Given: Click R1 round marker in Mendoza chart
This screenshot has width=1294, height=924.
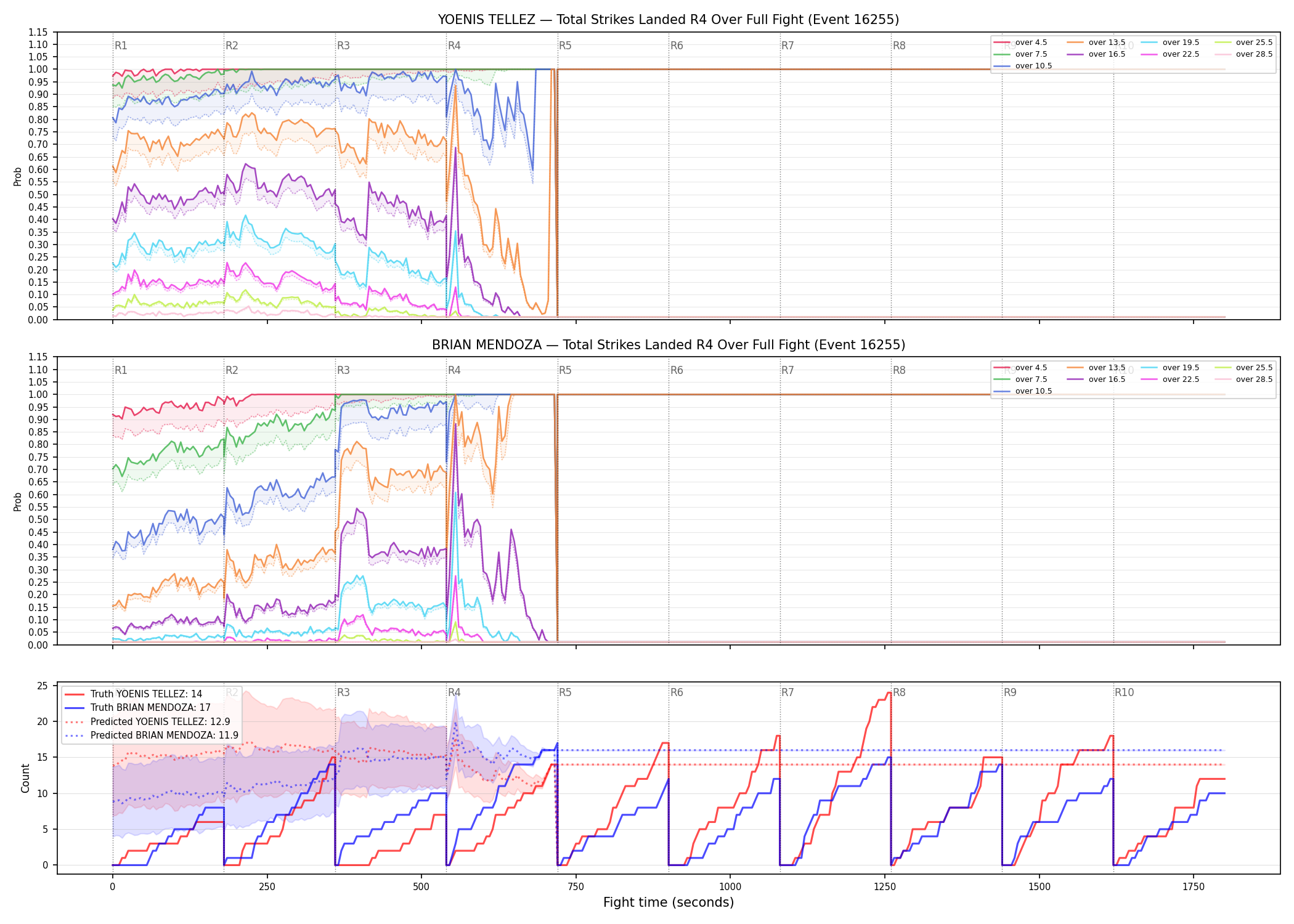Looking at the screenshot, I should point(121,370).
